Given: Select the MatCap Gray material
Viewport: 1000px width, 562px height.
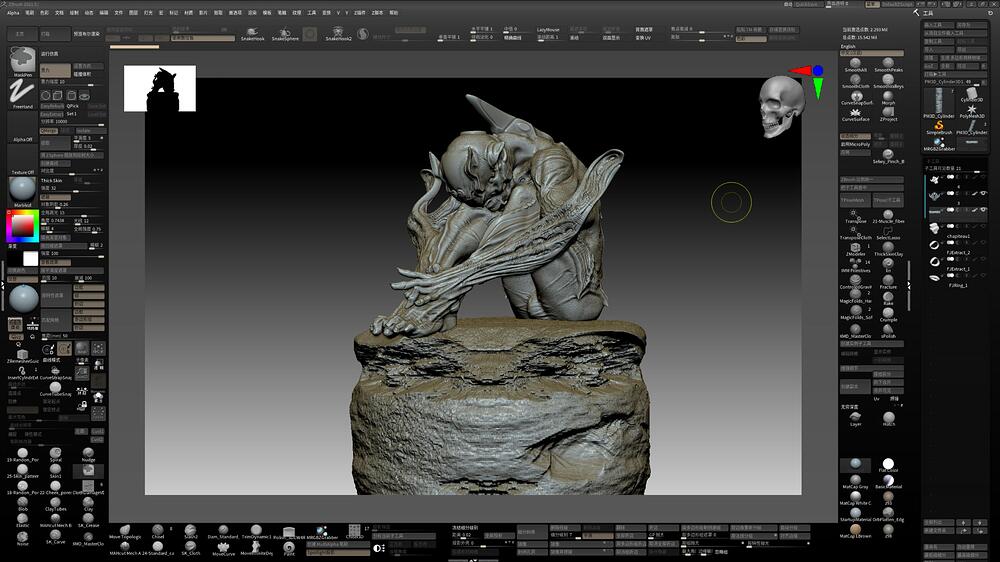Looking at the screenshot, I should [x=855, y=482].
